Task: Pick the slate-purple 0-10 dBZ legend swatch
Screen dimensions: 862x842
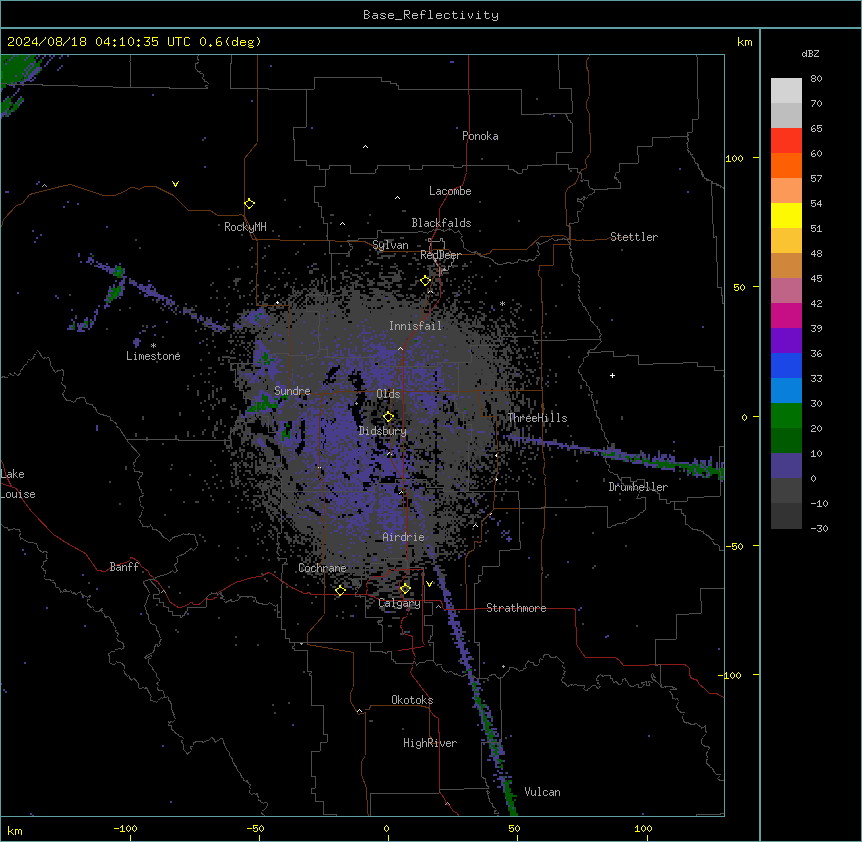Action: (x=786, y=466)
